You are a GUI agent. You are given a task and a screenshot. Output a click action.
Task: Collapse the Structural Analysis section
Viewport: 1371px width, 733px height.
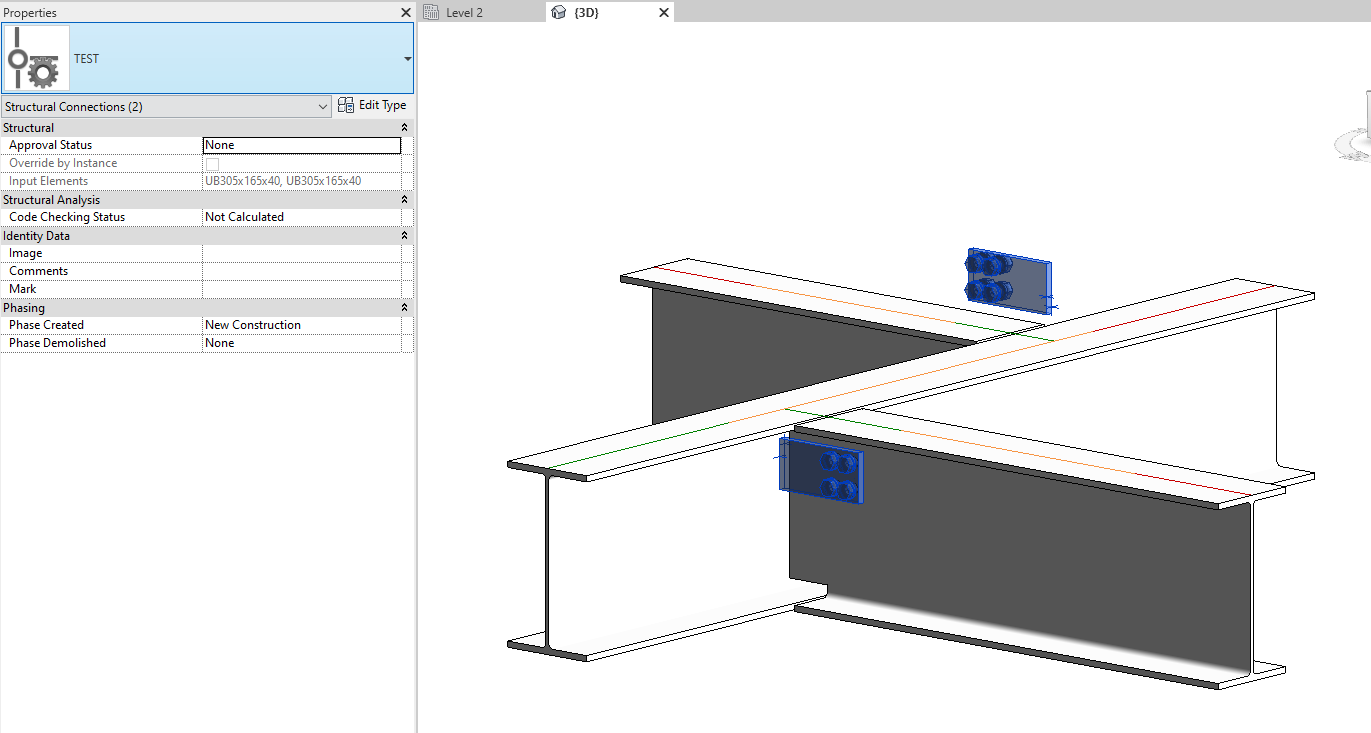pos(404,199)
